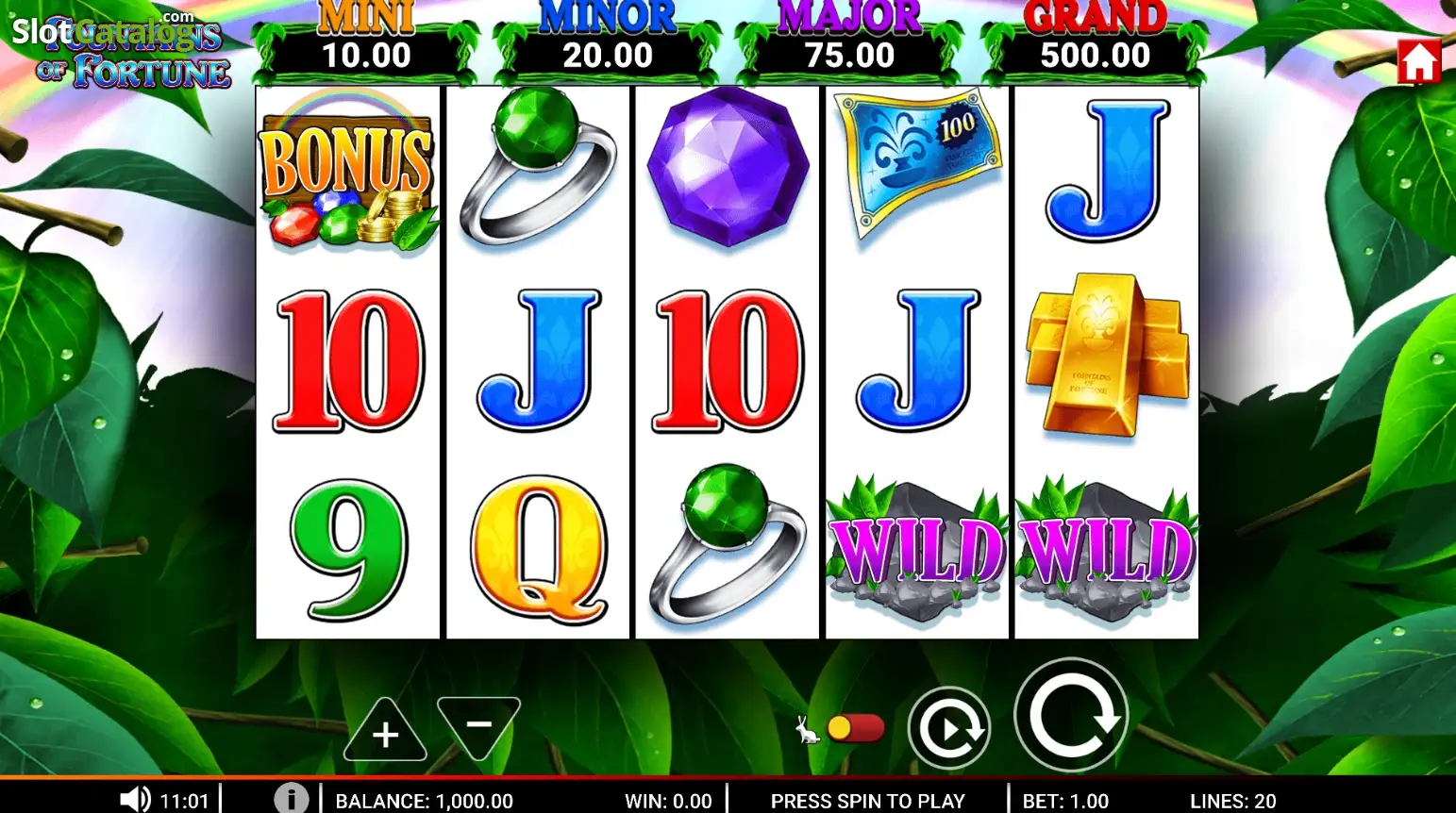Click the WILD symbol on reel four
This screenshot has height=813, width=1456.
pos(916,546)
